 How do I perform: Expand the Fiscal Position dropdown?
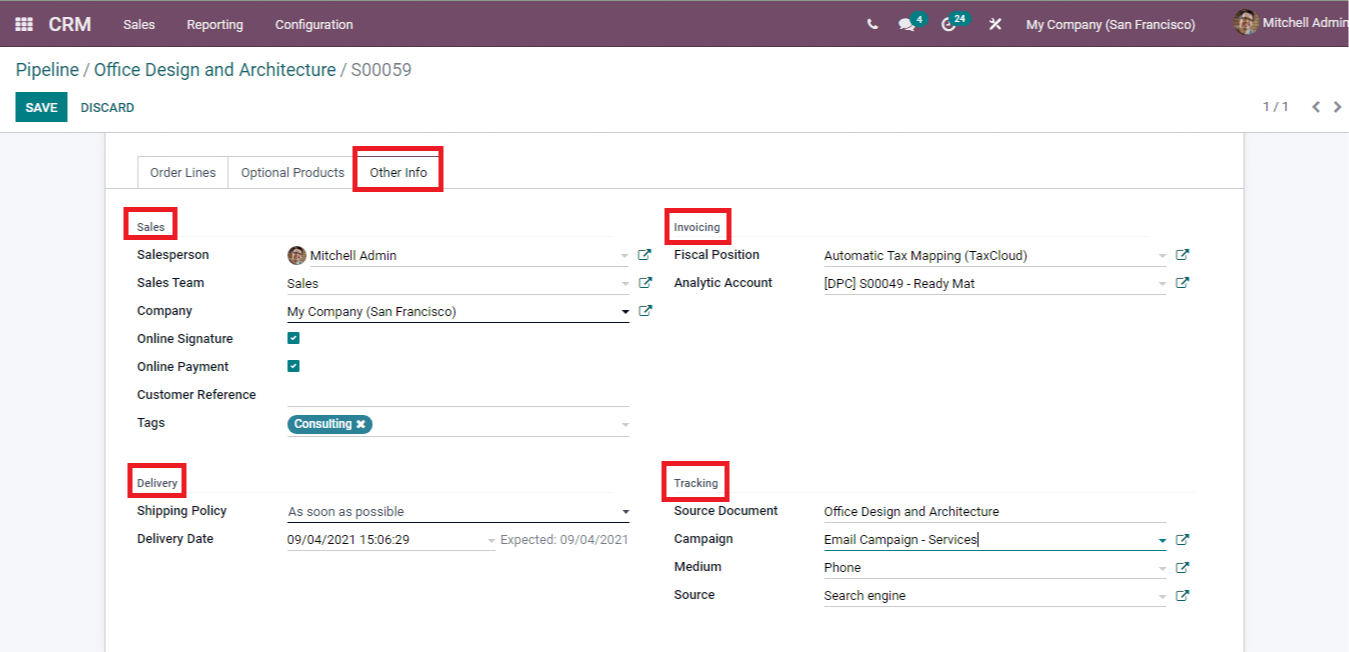(x=1162, y=256)
